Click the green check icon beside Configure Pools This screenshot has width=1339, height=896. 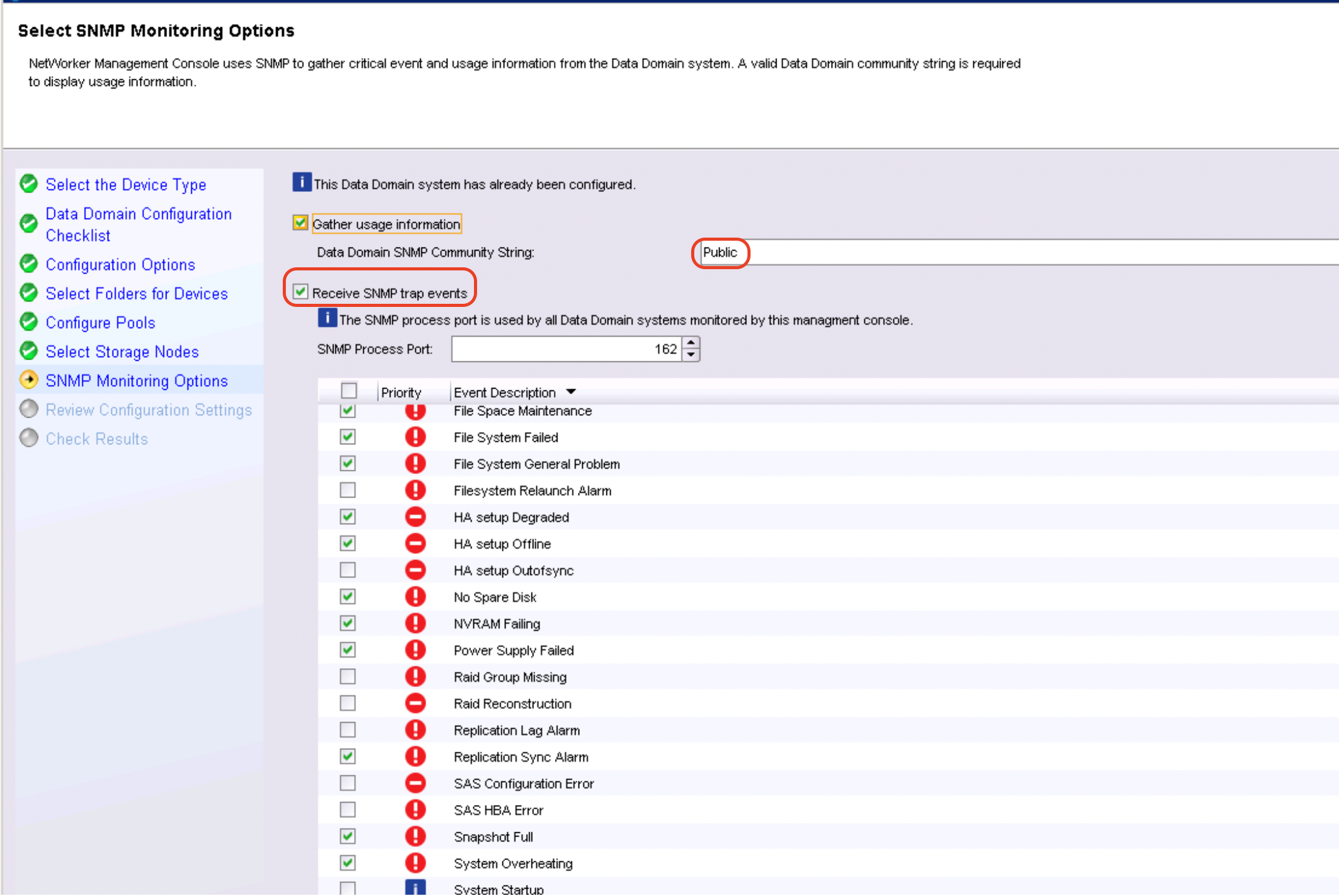tap(28, 321)
